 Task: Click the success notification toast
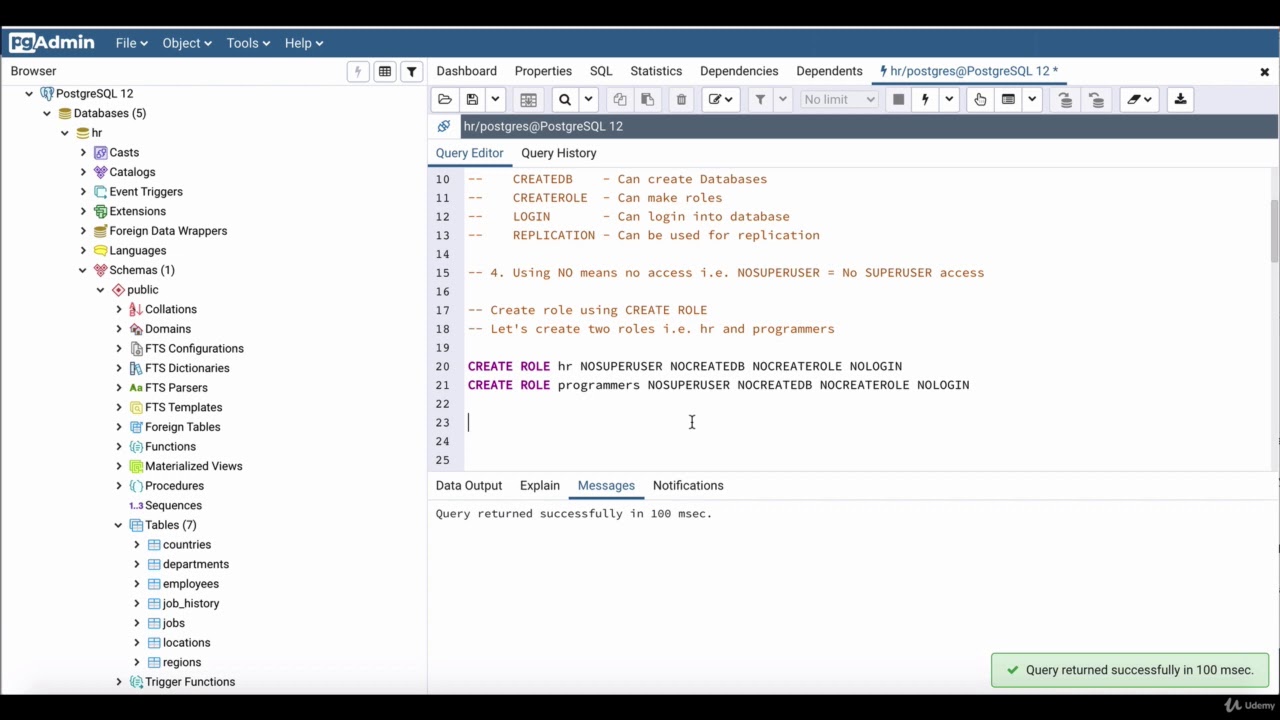click(x=1130, y=670)
